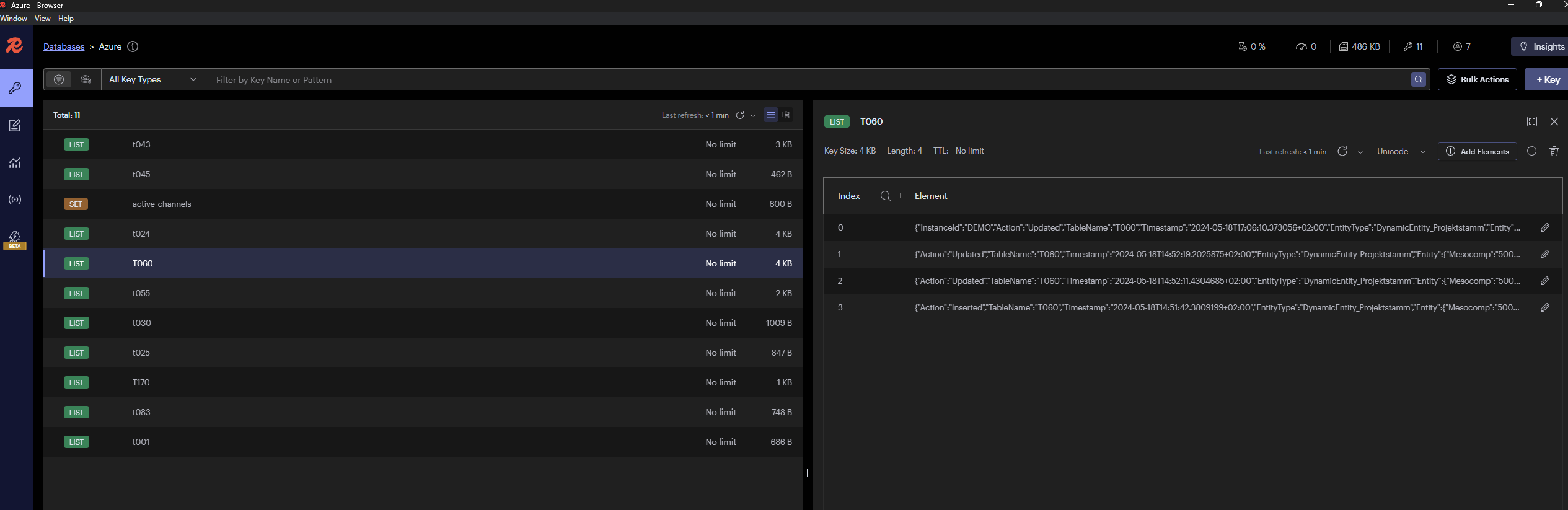Click the Add Elements button
This screenshot has height=510, width=1568.
(x=1477, y=152)
